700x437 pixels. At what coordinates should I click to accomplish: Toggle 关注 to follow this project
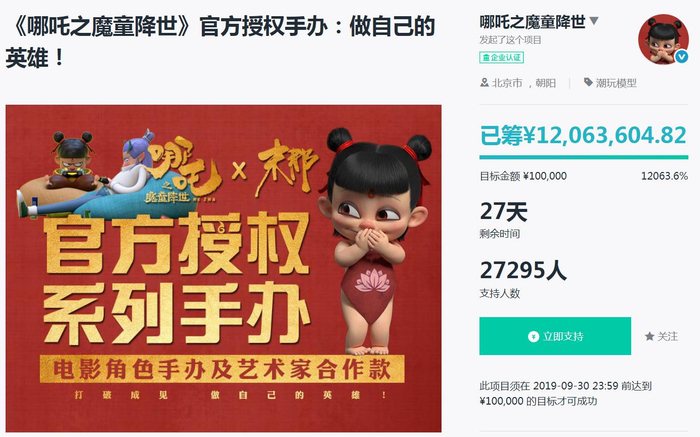click(x=667, y=337)
